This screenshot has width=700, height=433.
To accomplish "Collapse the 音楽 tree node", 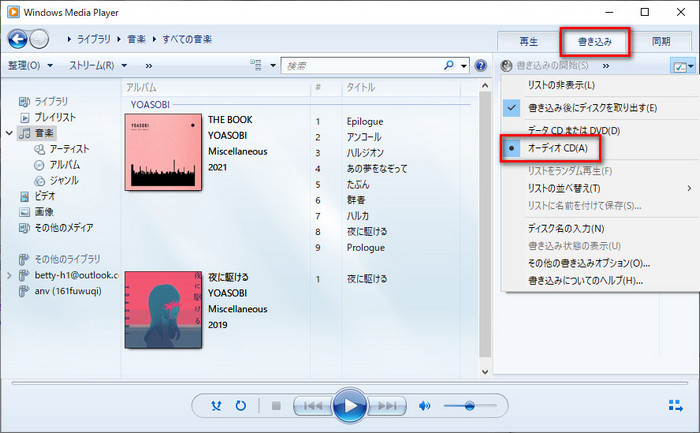I will click(9, 133).
